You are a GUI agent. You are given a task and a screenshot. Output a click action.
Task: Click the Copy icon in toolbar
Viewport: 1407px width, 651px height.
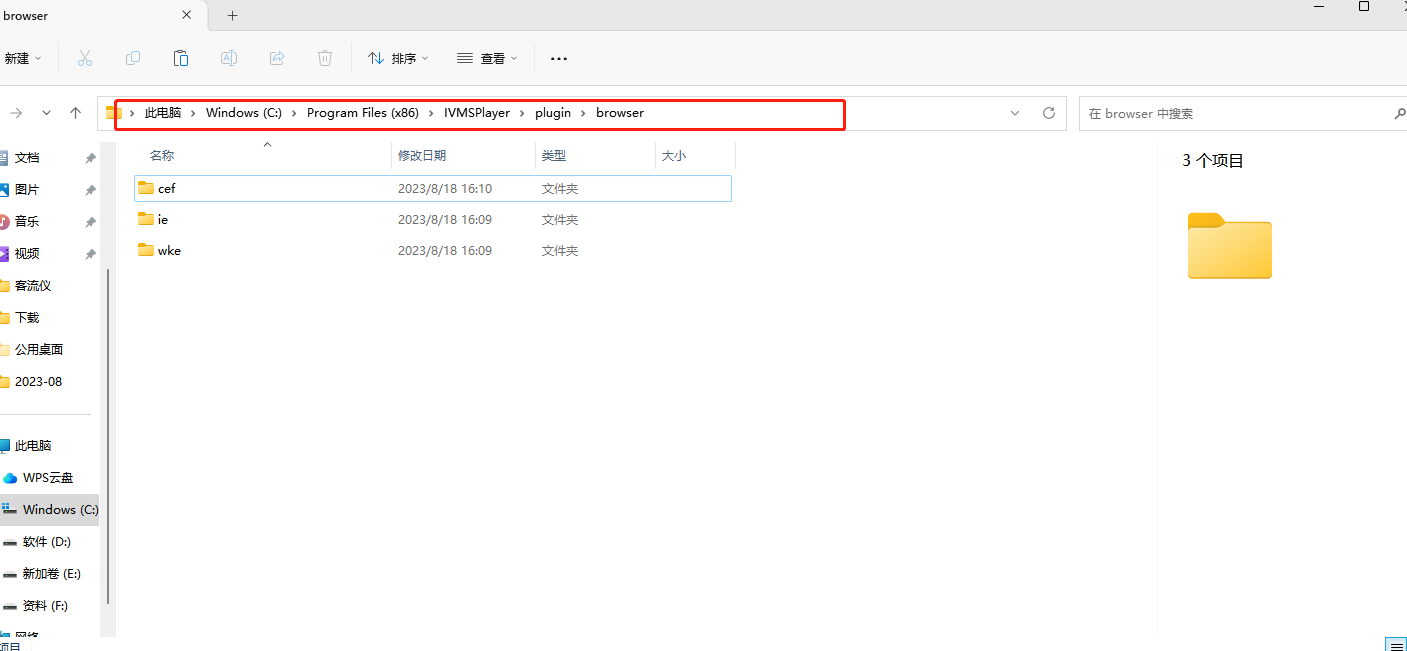tap(133, 58)
